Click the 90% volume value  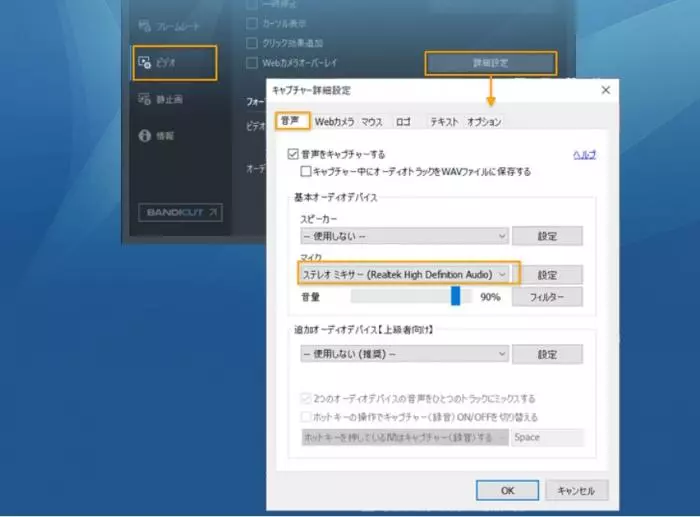tap(490, 297)
